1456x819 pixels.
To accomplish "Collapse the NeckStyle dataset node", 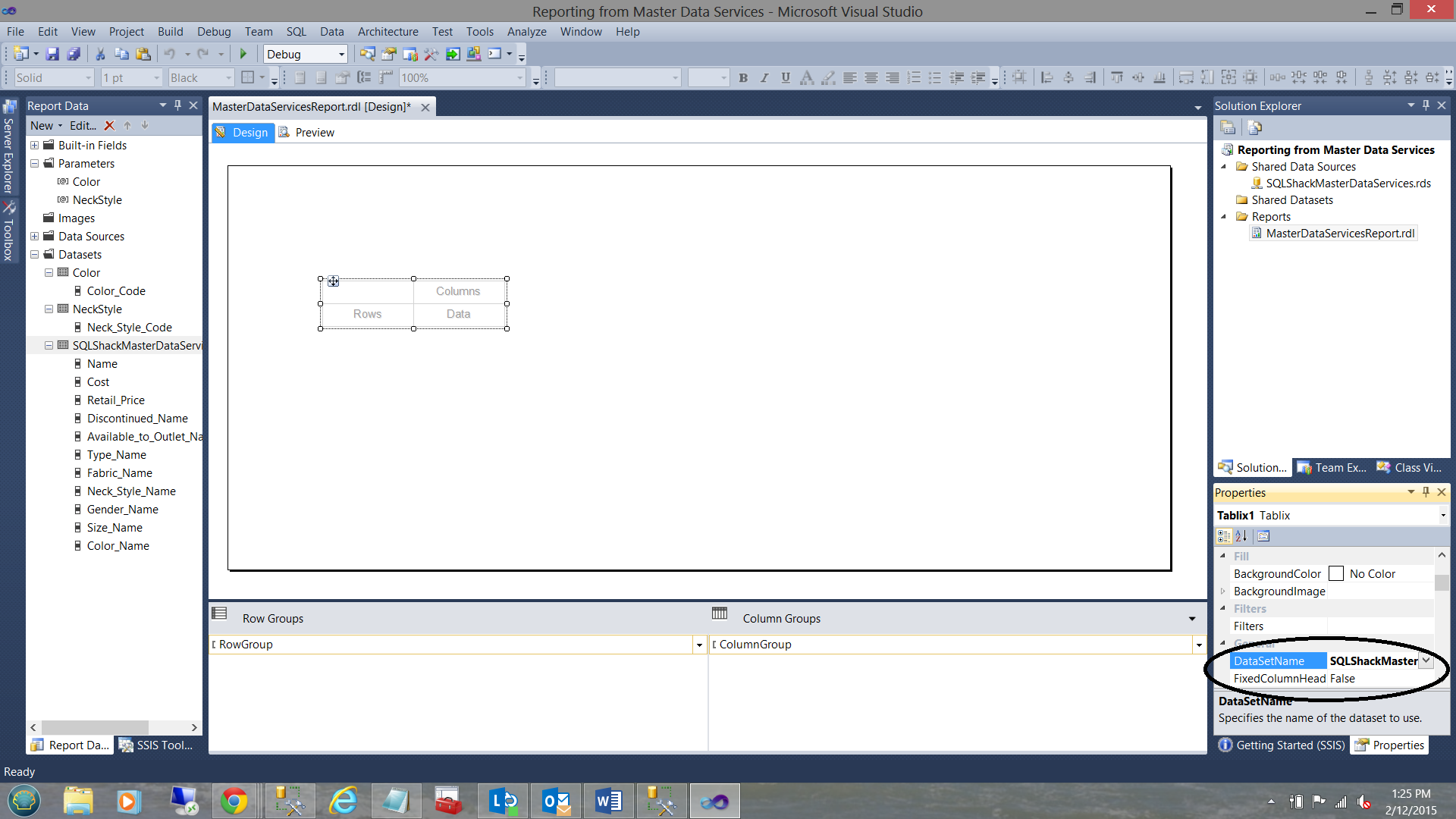I will (49, 309).
